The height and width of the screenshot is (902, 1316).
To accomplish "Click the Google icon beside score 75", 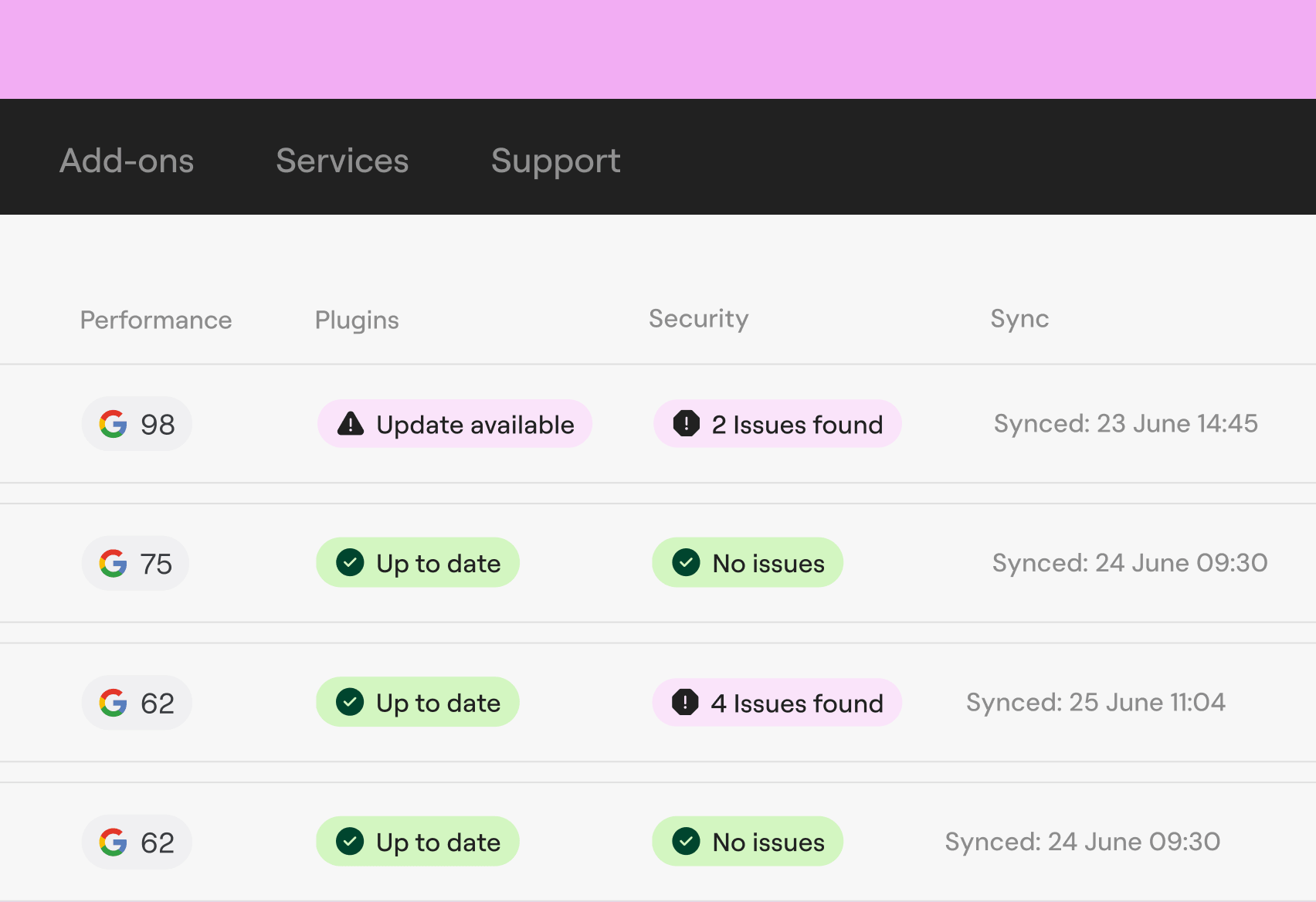I will coord(113,564).
